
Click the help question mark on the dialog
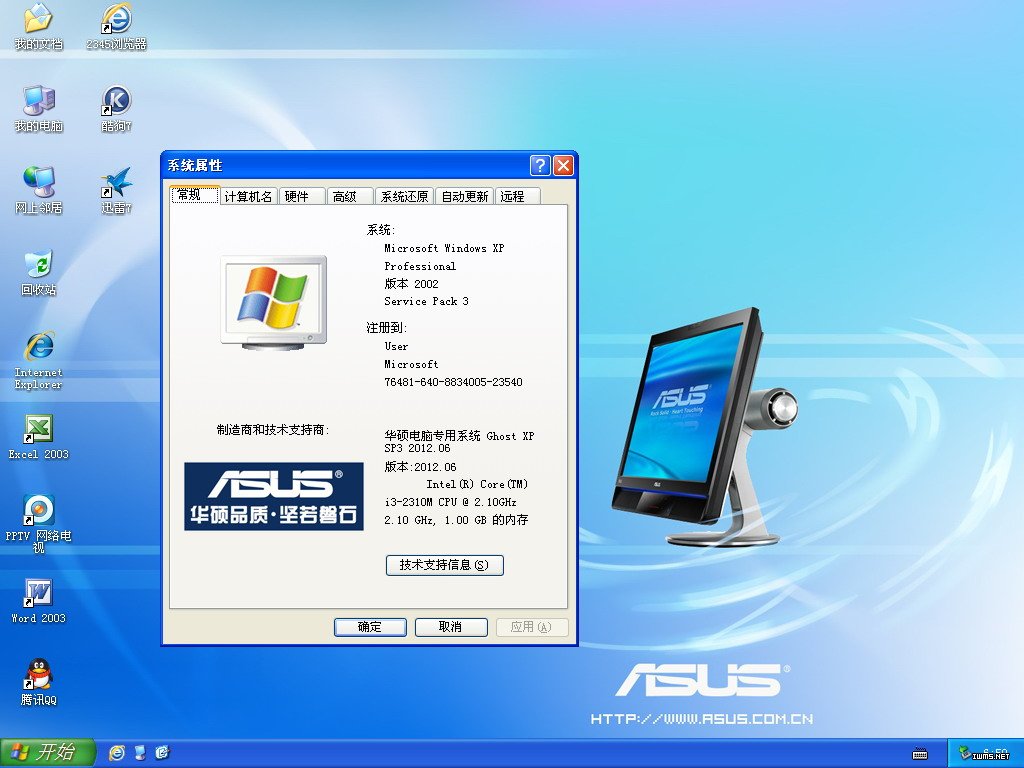(538, 165)
